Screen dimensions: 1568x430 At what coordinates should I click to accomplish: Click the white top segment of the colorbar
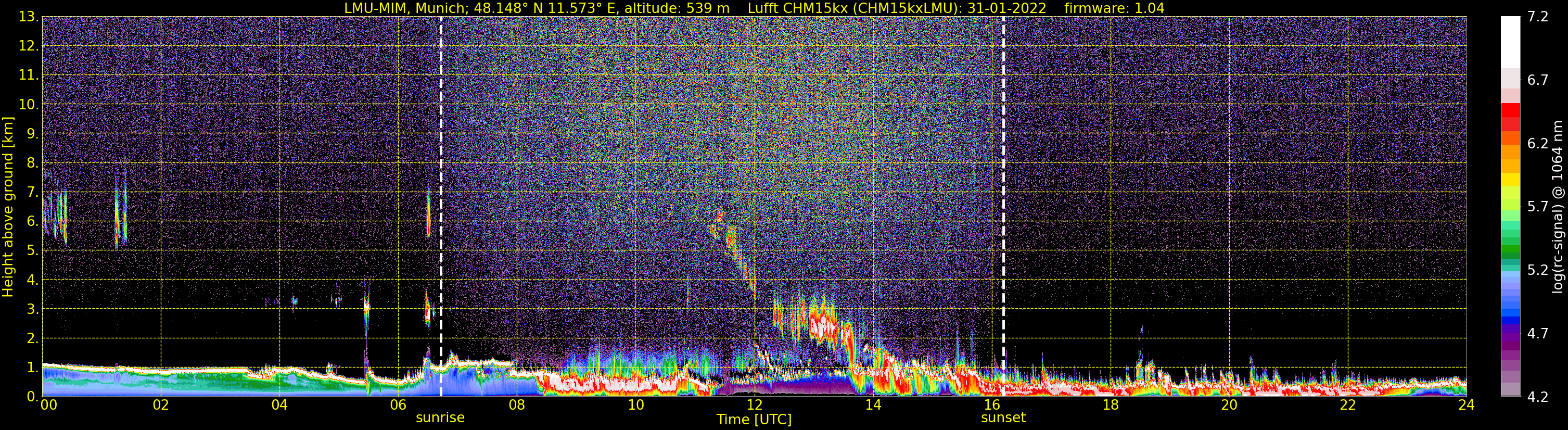1511,42
